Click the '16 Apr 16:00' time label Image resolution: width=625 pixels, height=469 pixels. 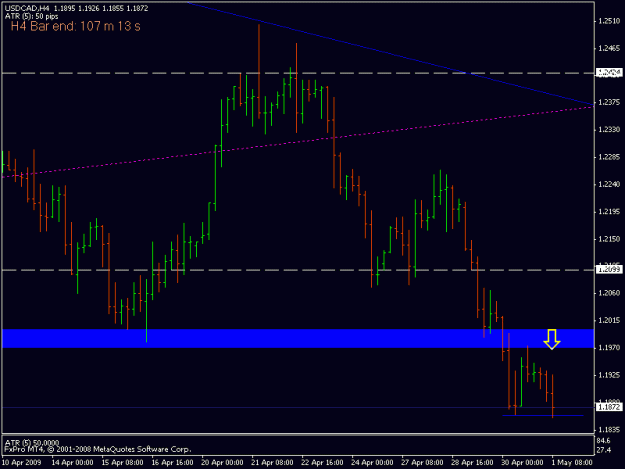click(x=172, y=462)
